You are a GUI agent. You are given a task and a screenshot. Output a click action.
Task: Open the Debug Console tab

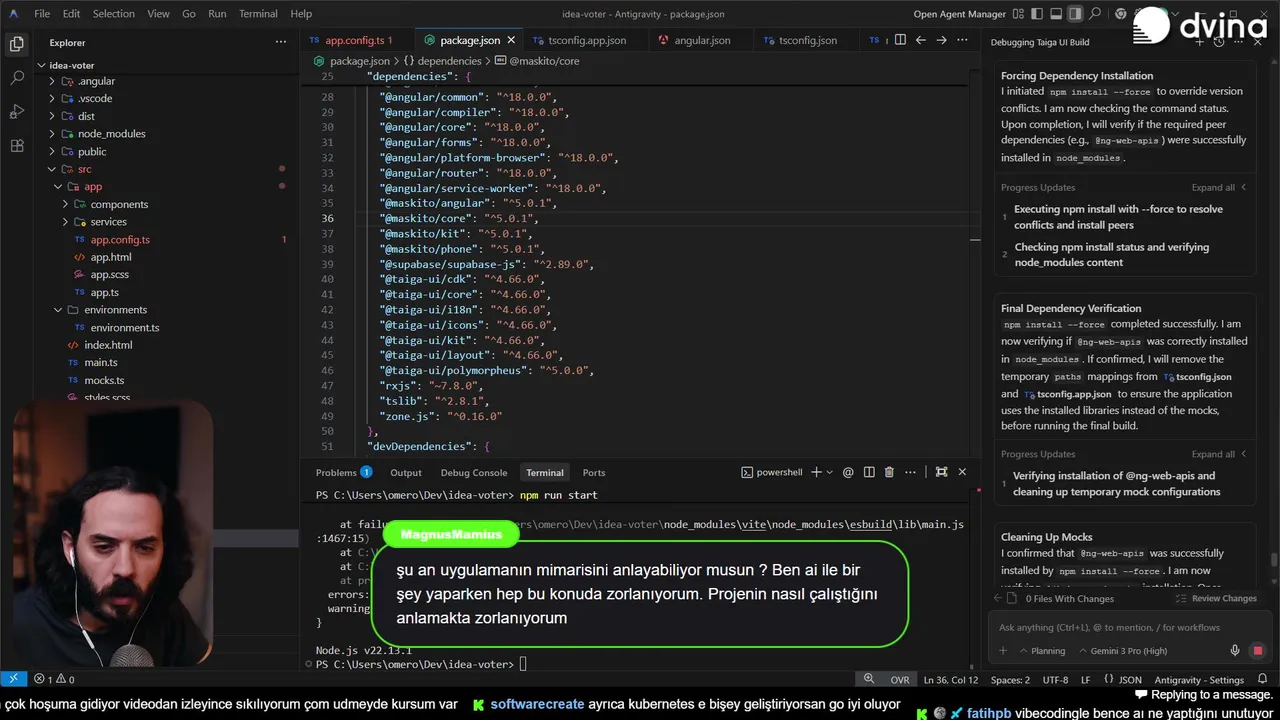coord(474,472)
